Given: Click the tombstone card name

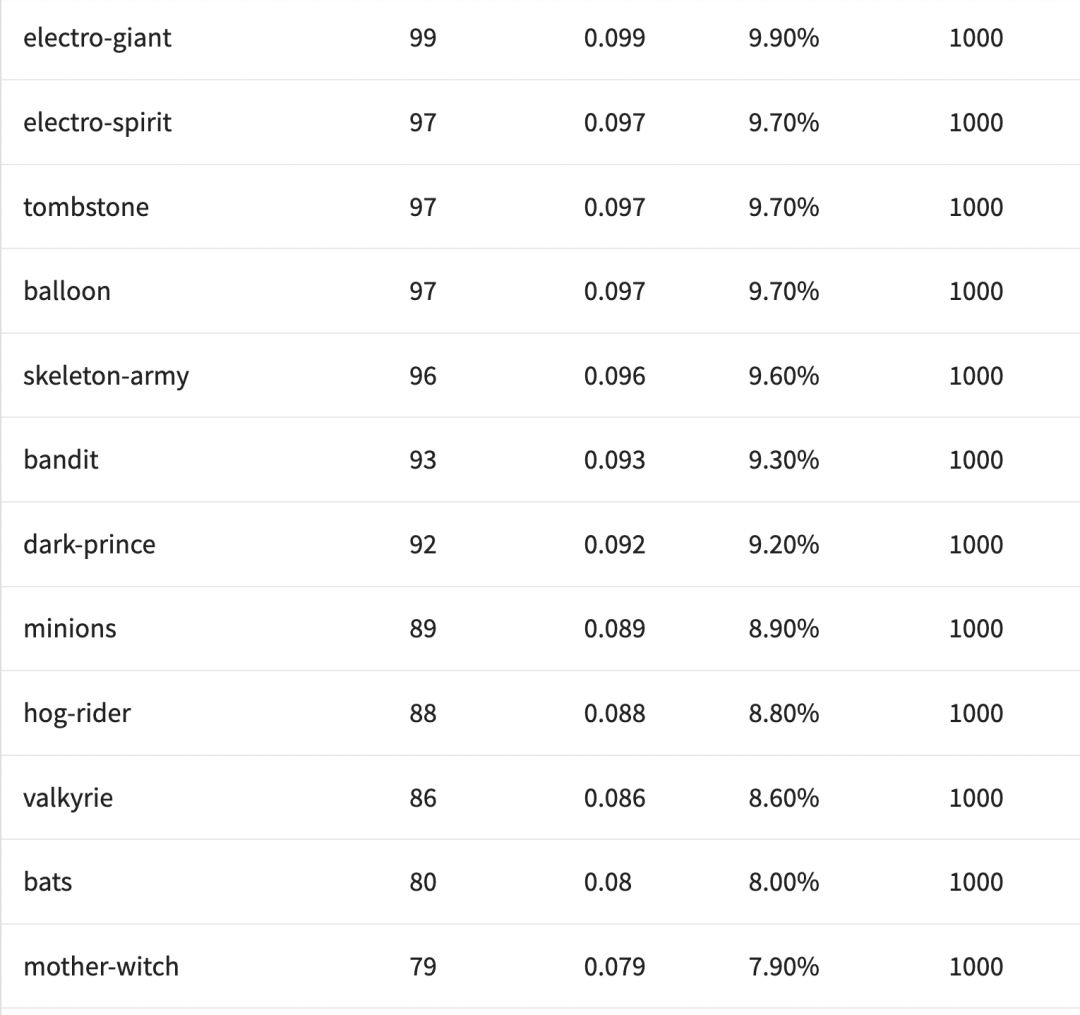Looking at the screenshot, I should [x=86, y=207].
